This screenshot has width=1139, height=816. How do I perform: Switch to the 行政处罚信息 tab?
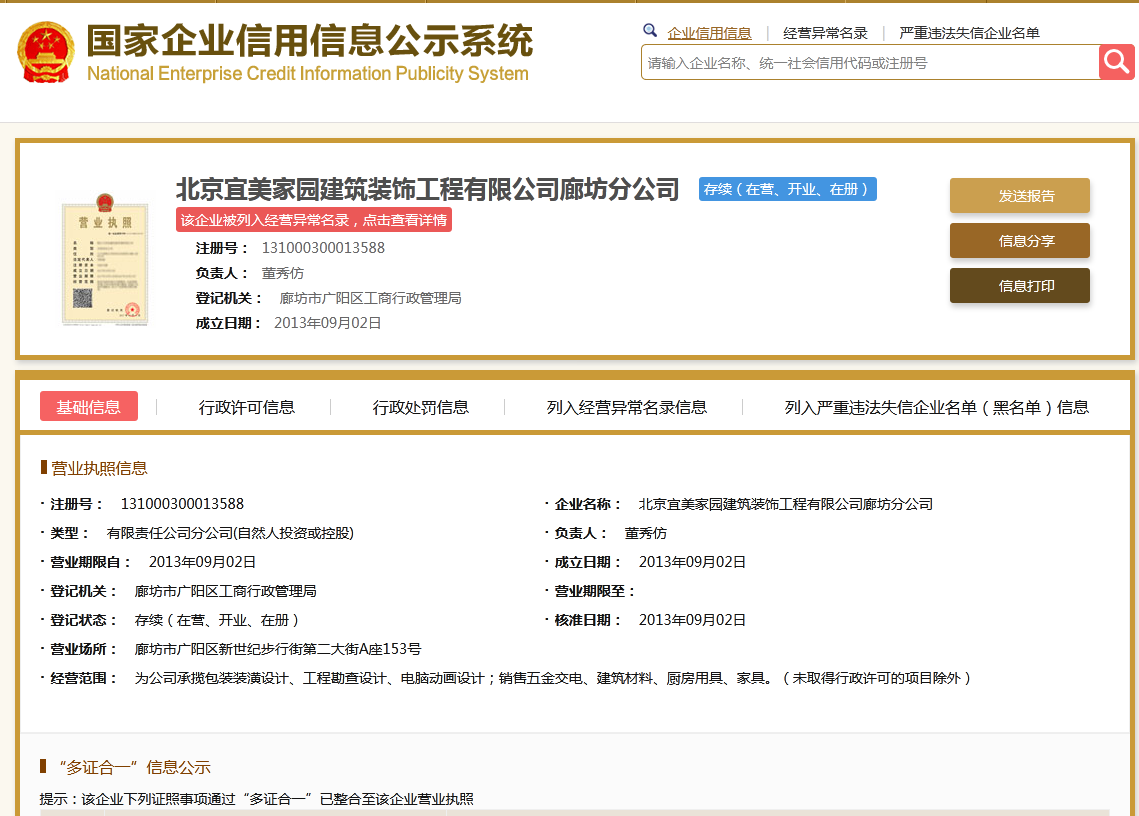[x=421, y=407]
